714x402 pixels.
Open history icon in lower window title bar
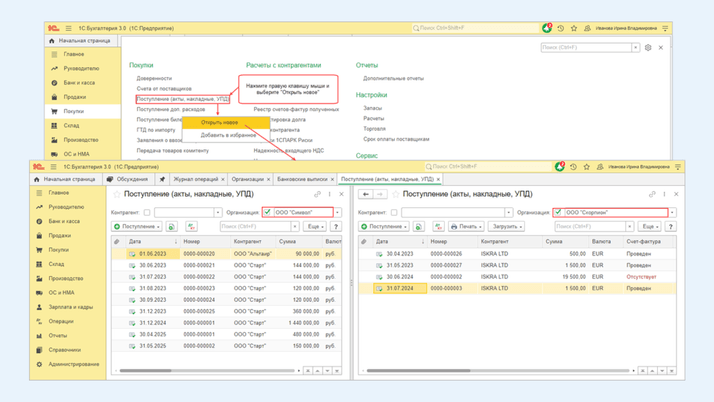(x=573, y=167)
